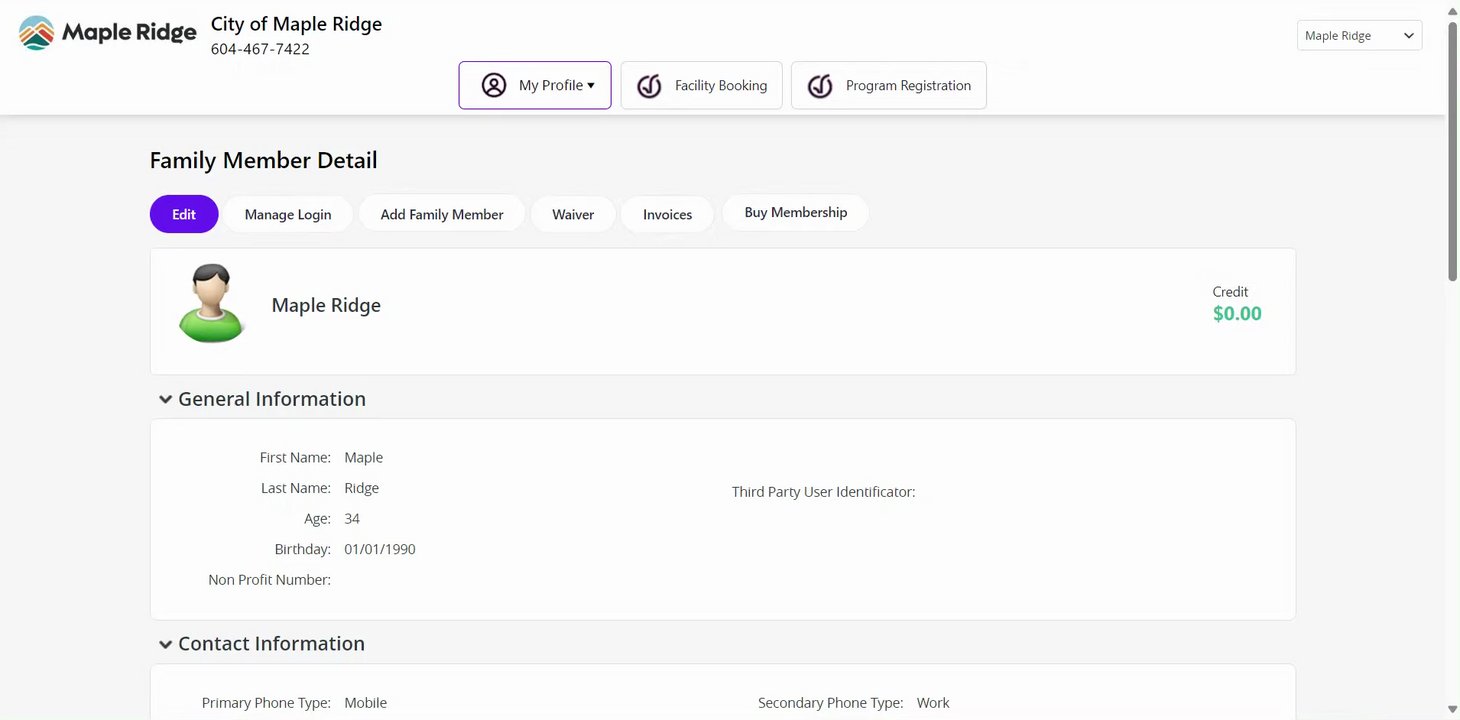Open the Waiver section
Viewport: 1460px width, 720px height.
(573, 214)
